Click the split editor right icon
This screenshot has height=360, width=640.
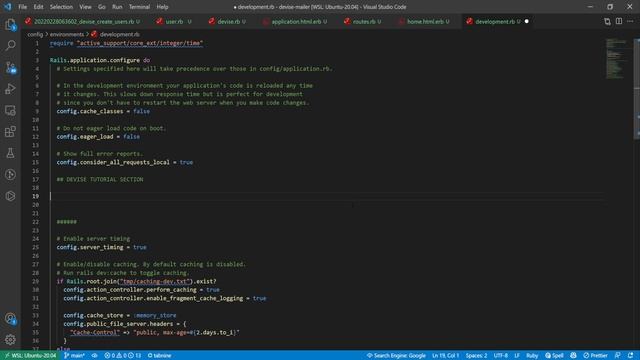[x=619, y=21]
